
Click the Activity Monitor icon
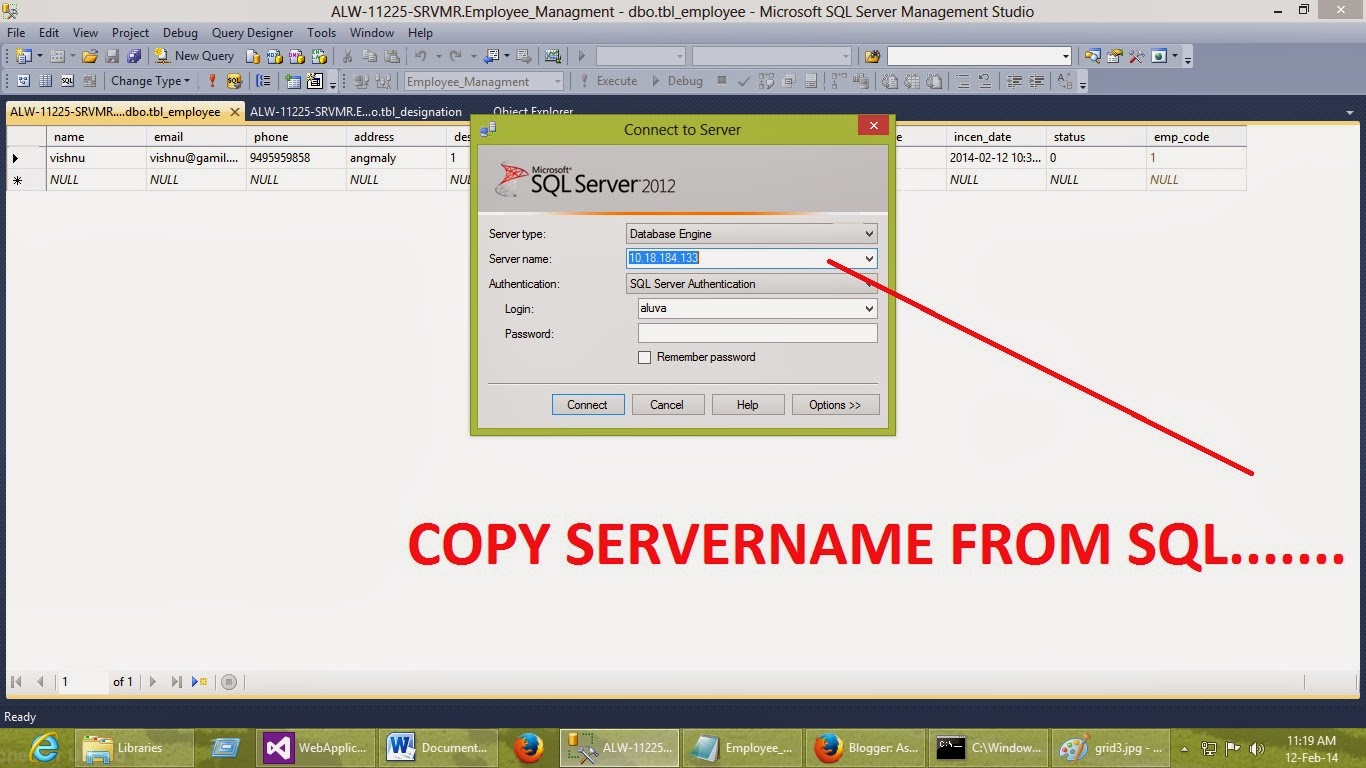(x=552, y=56)
